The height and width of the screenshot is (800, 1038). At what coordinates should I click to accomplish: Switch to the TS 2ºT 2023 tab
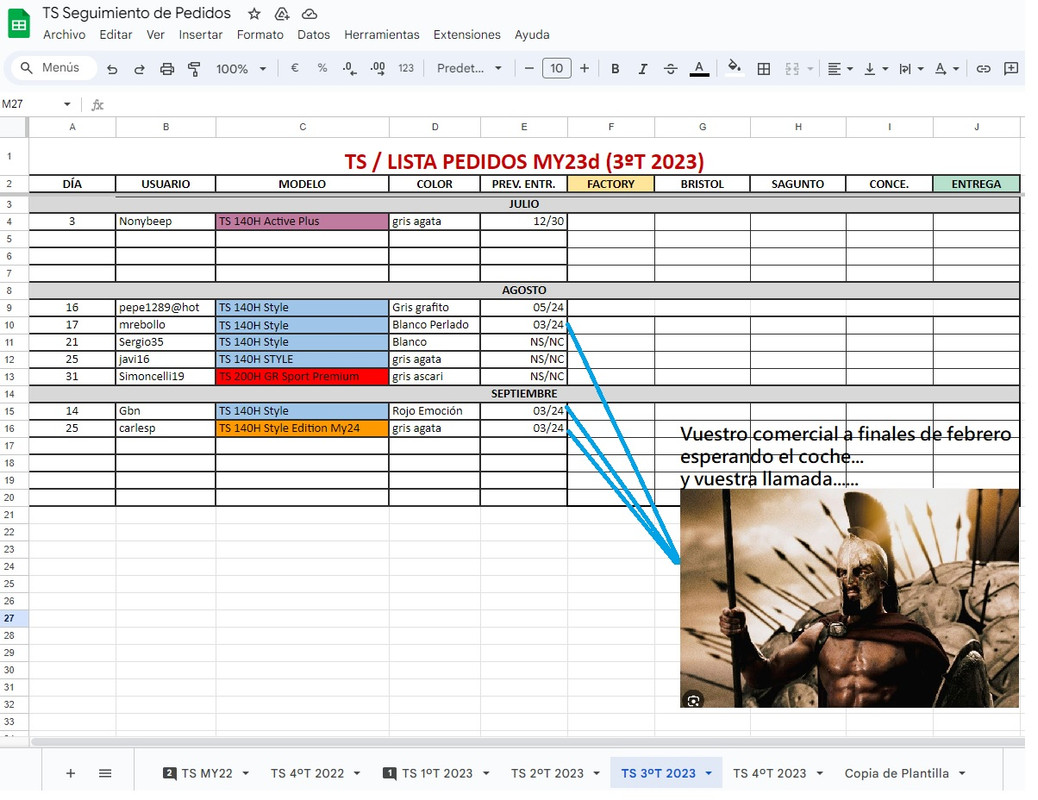[x=547, y=773]
